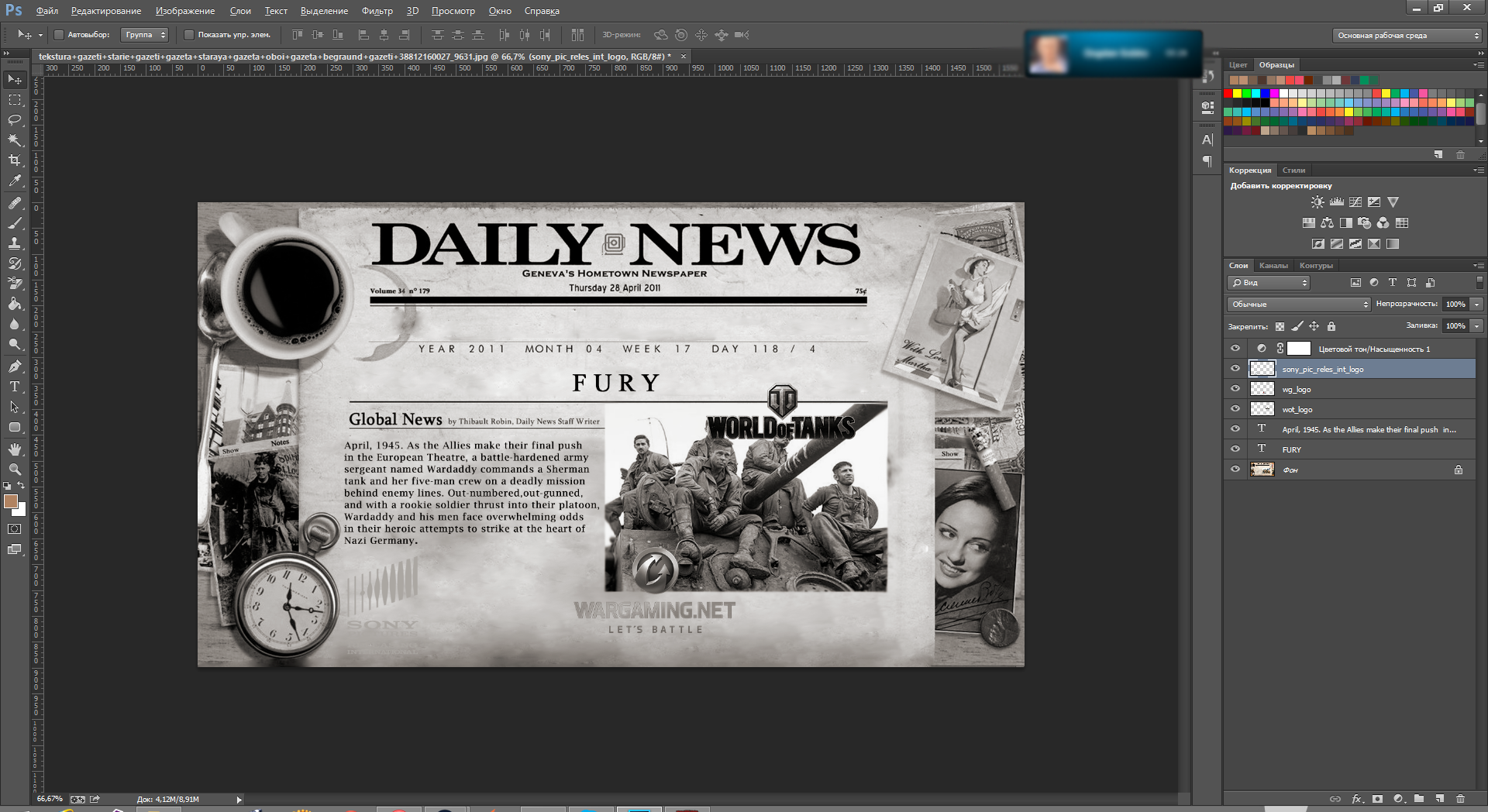Hide the wg_logo layer

pos(1235,389)
